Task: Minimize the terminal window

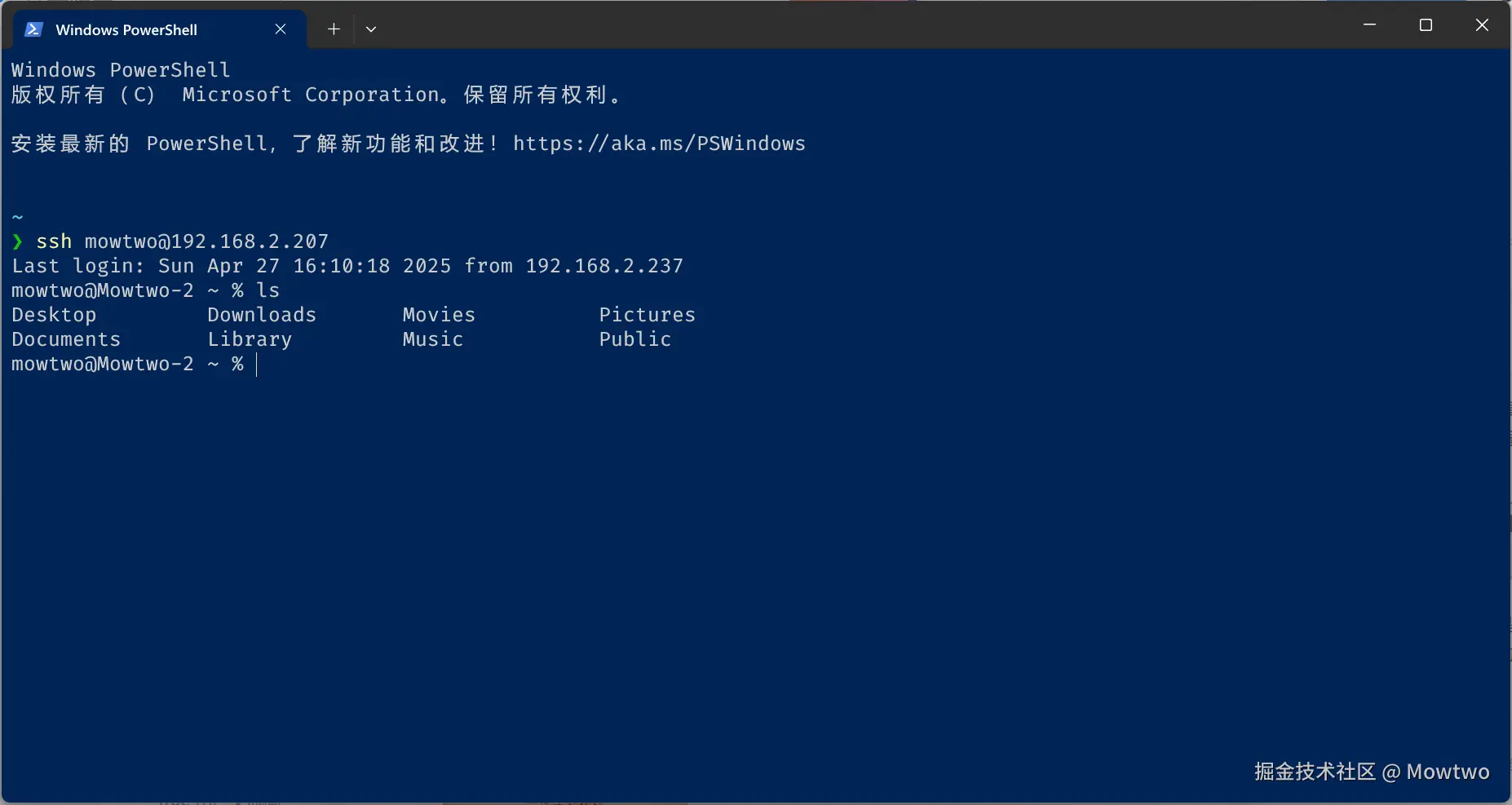Action: (1370, 25)
